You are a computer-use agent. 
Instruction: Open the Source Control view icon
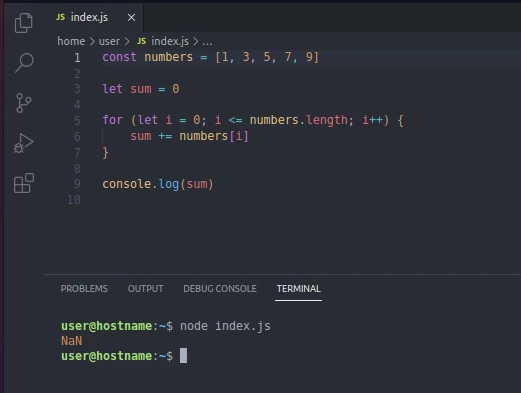23,103
